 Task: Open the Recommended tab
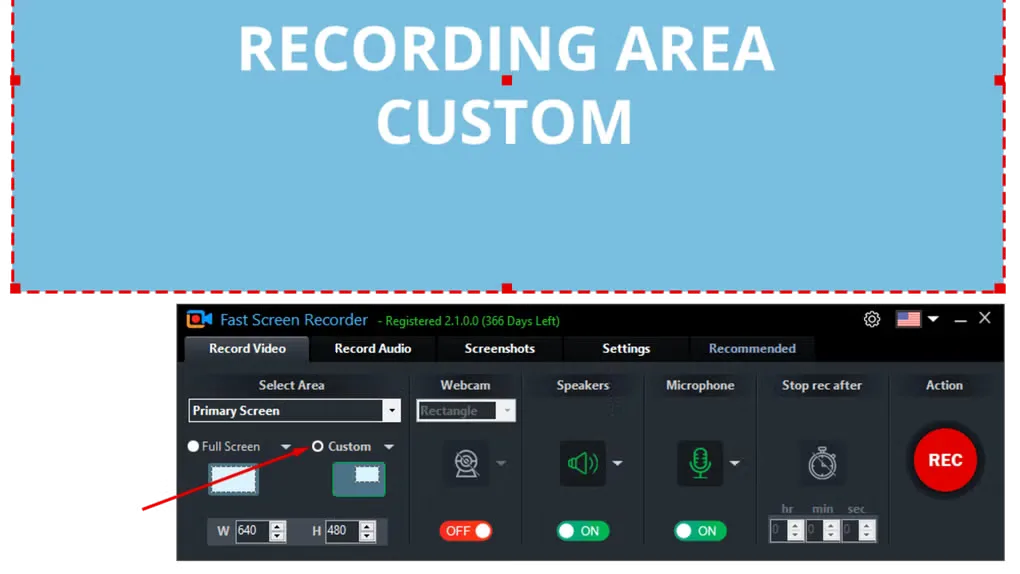[x=752, y=349]
